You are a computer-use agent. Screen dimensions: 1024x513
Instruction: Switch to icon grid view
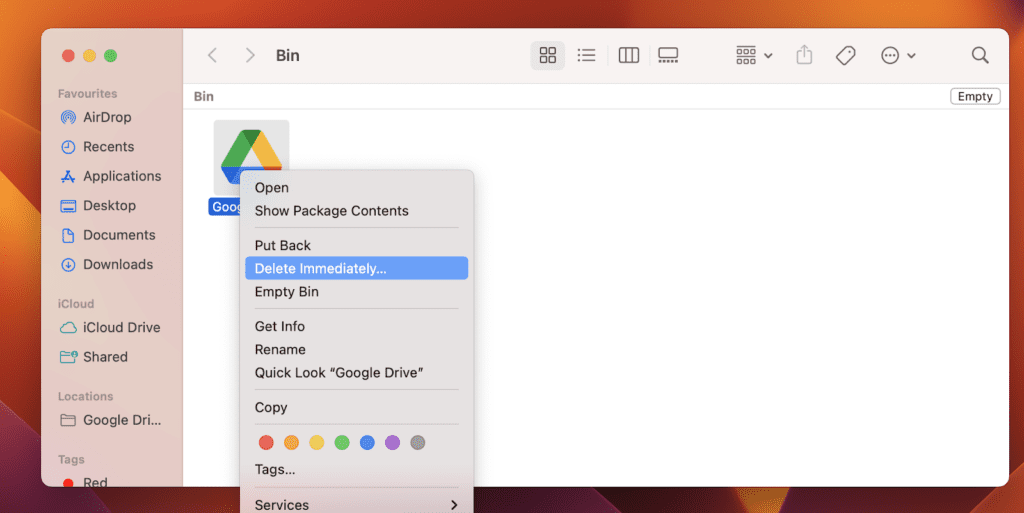click(547, 56)
